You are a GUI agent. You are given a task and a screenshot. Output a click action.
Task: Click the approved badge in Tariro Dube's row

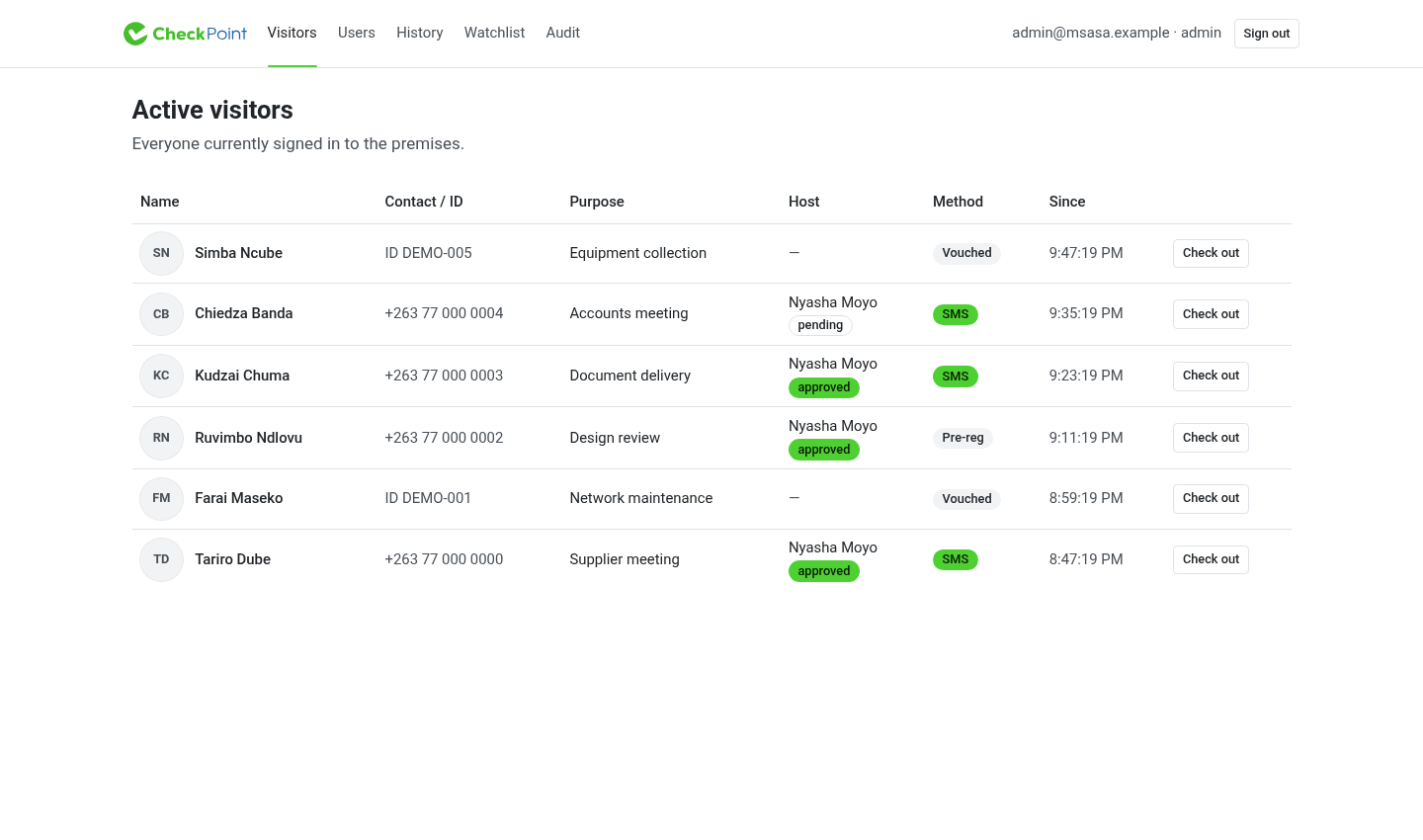coord(824,571)
